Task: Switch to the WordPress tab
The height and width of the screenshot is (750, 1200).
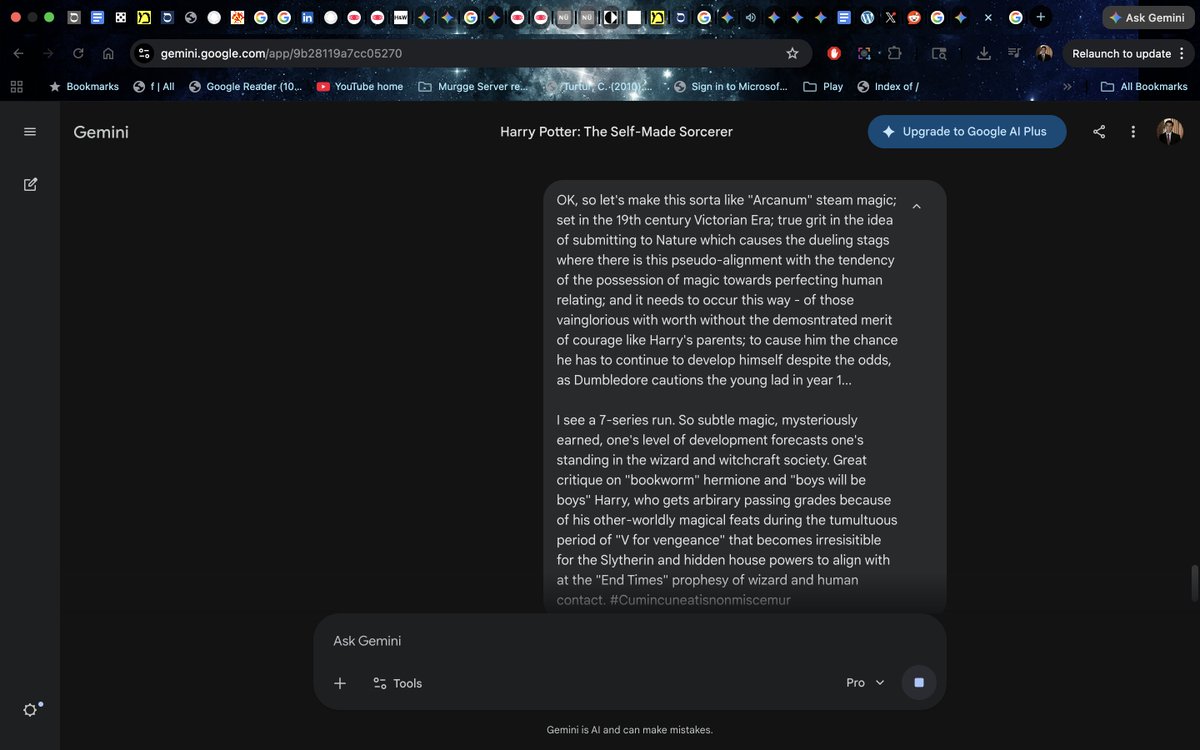Action: [867, 17]
